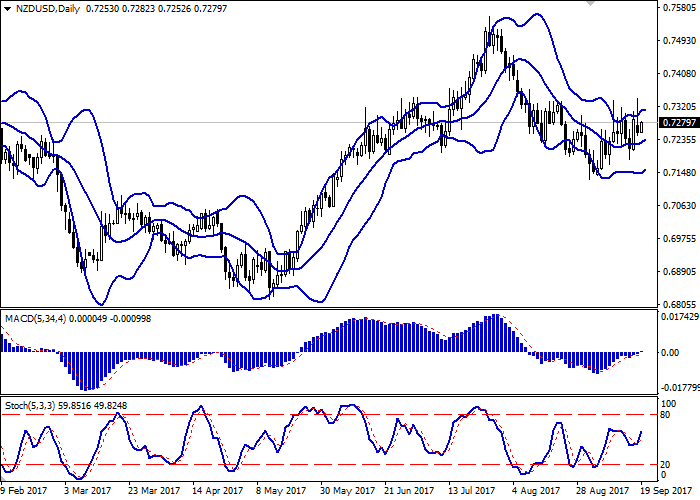Click the 14 Apr 2017 date label
The image size is (700, 500).
click(218, 491)
